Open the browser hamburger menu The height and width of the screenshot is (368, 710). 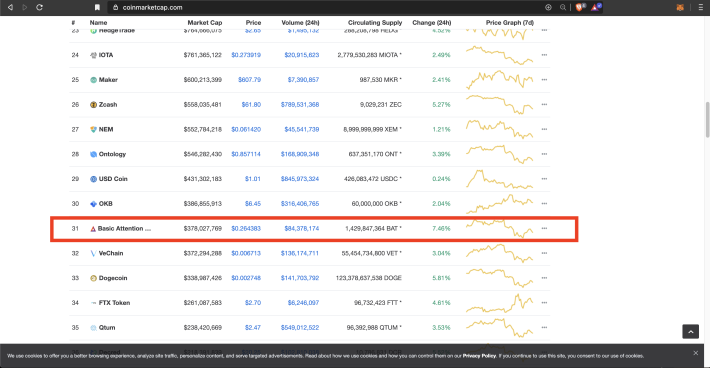coord(701,7)
